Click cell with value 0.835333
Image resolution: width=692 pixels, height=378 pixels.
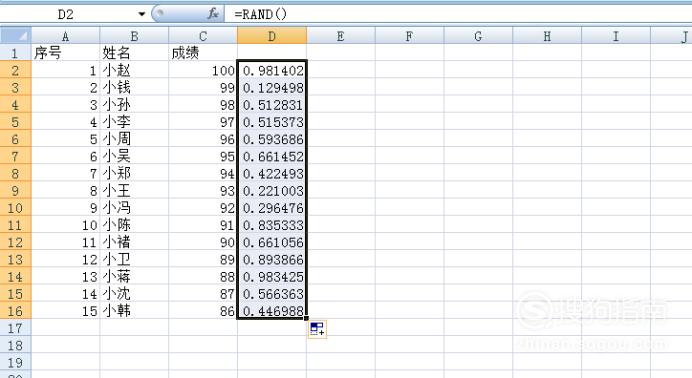pos(272,225)
